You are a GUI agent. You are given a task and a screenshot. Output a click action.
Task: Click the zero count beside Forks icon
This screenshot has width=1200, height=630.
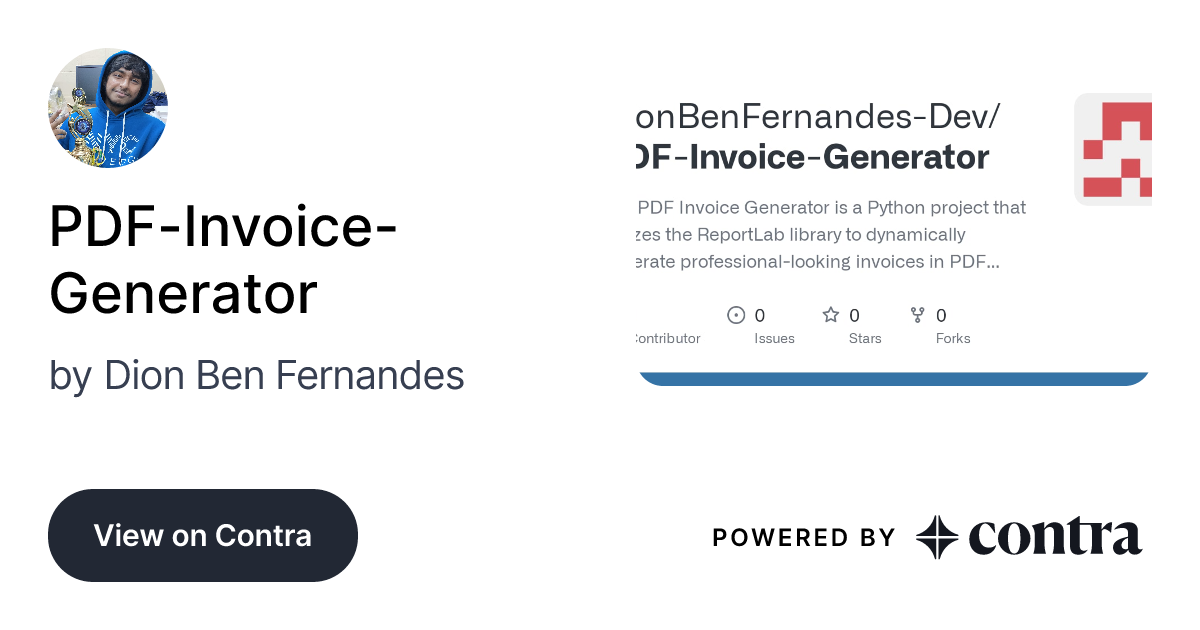[941, 315]
